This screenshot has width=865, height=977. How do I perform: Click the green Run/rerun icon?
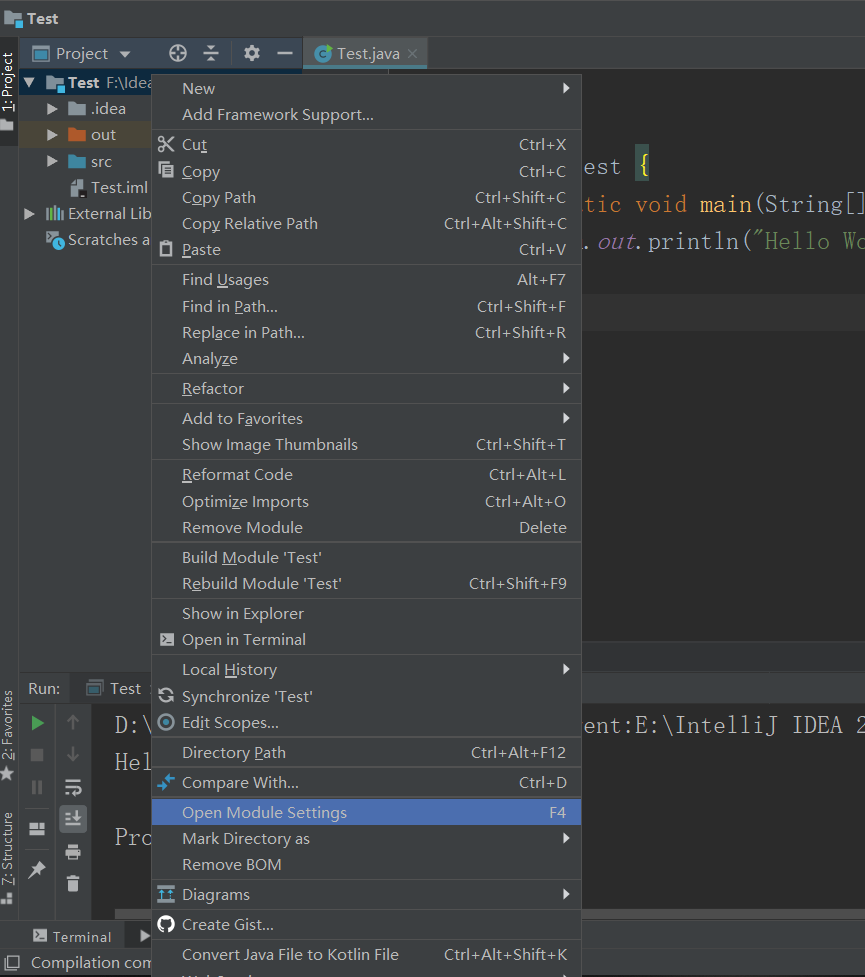(x=37, y=723)
